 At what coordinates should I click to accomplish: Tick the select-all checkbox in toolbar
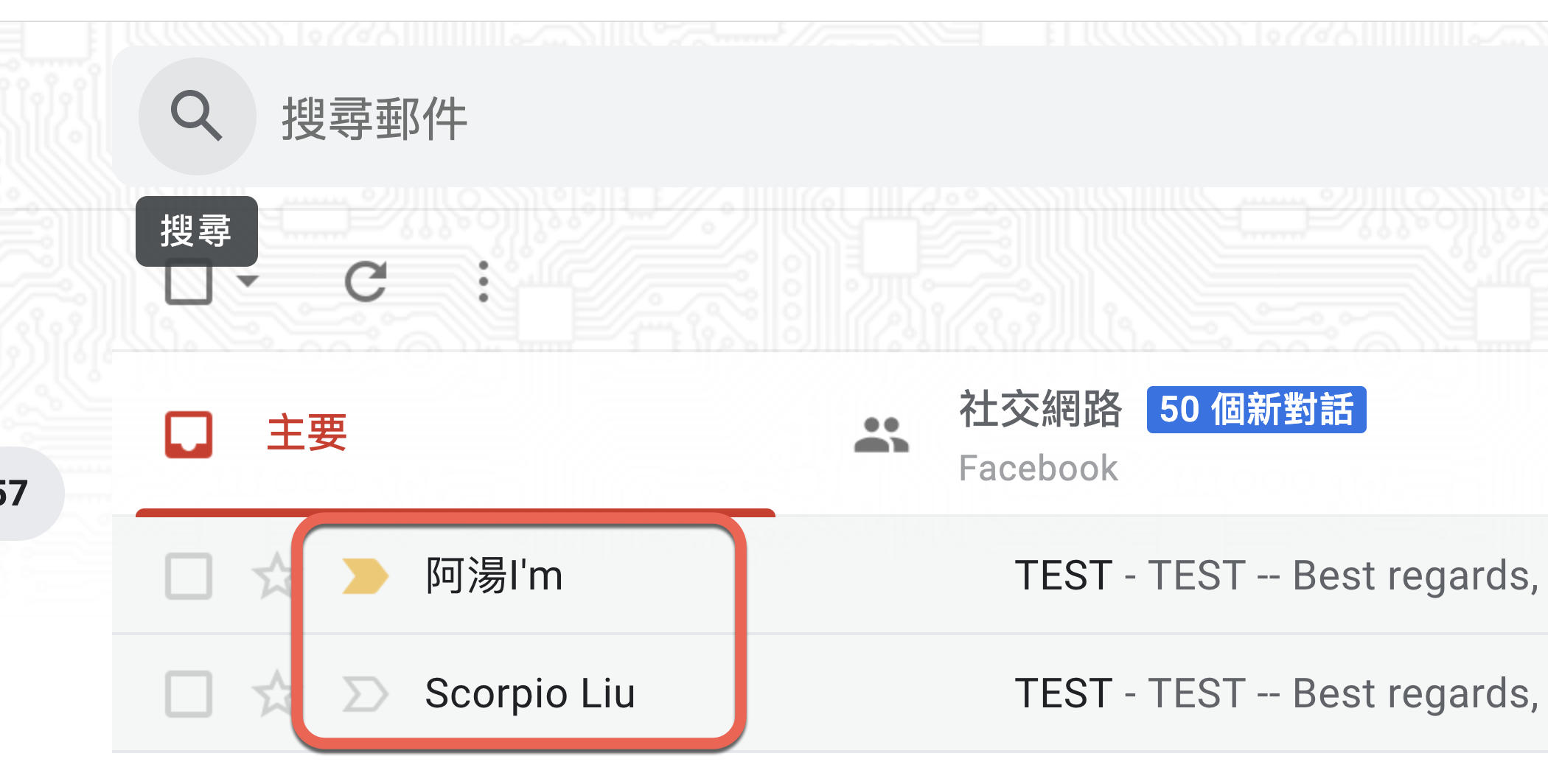coord(189,283)
